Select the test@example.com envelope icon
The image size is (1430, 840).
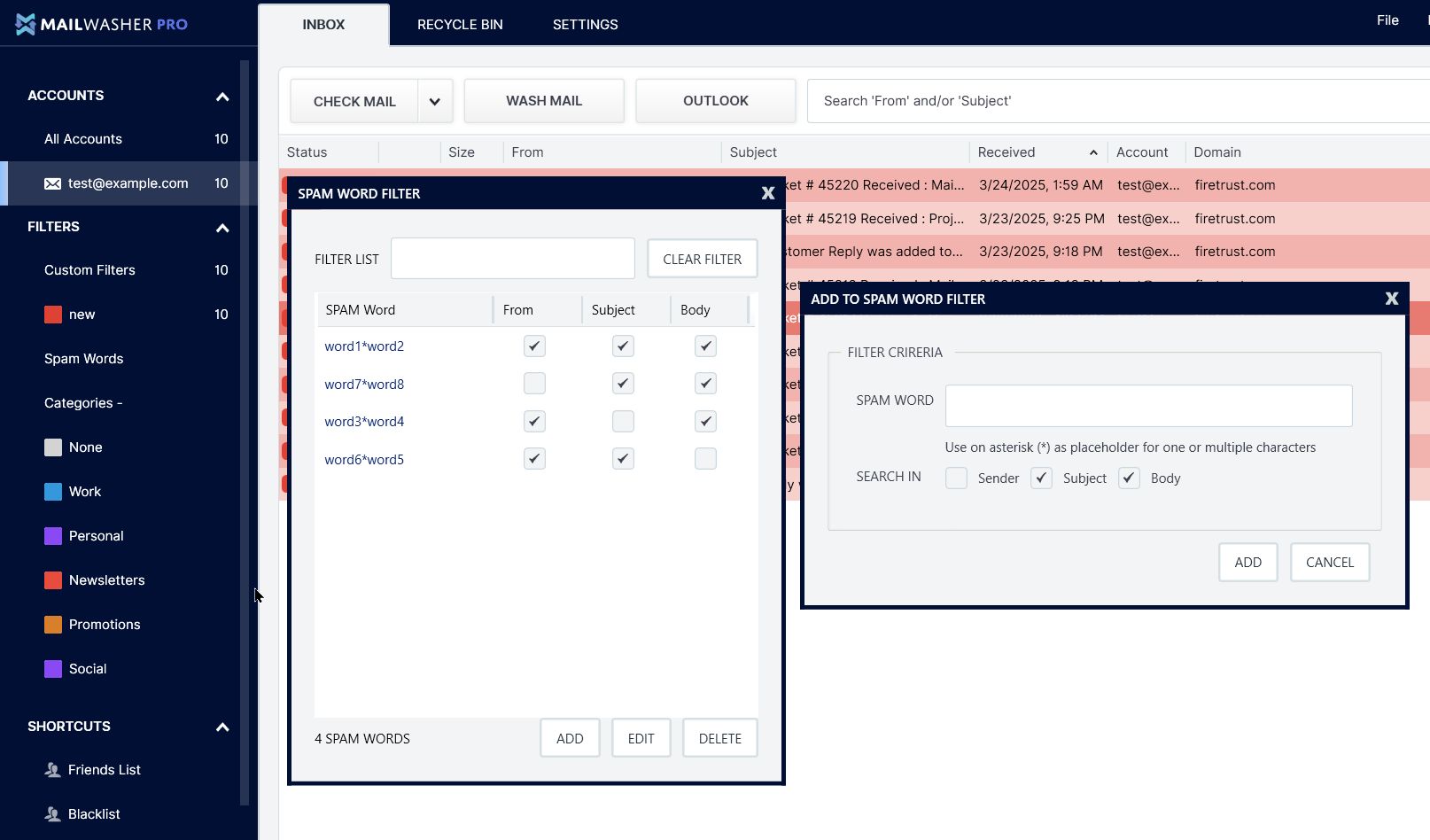coord(53,183)
